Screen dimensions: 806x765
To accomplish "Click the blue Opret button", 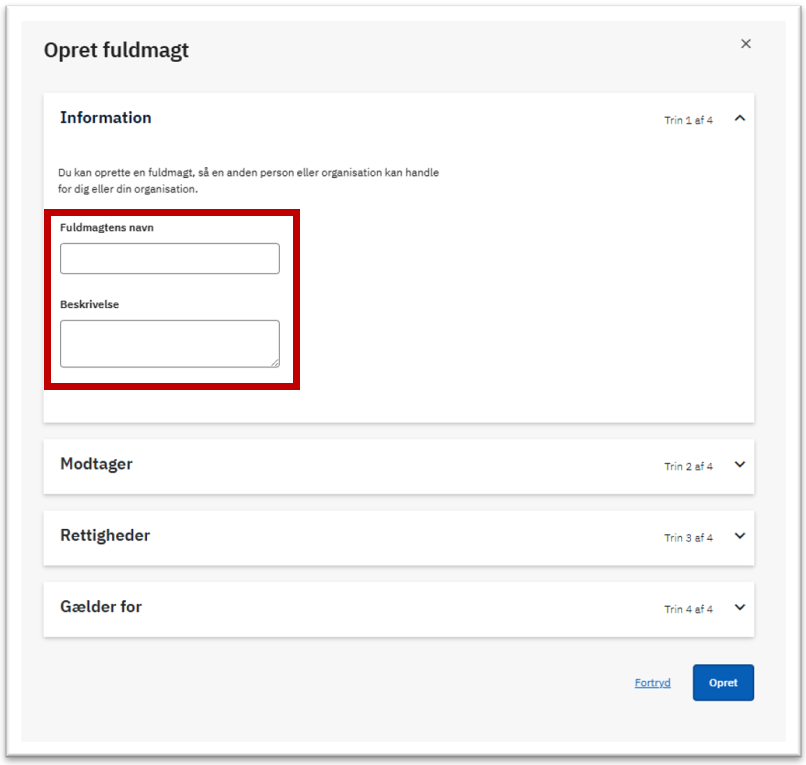I will [x=723, y=683].
